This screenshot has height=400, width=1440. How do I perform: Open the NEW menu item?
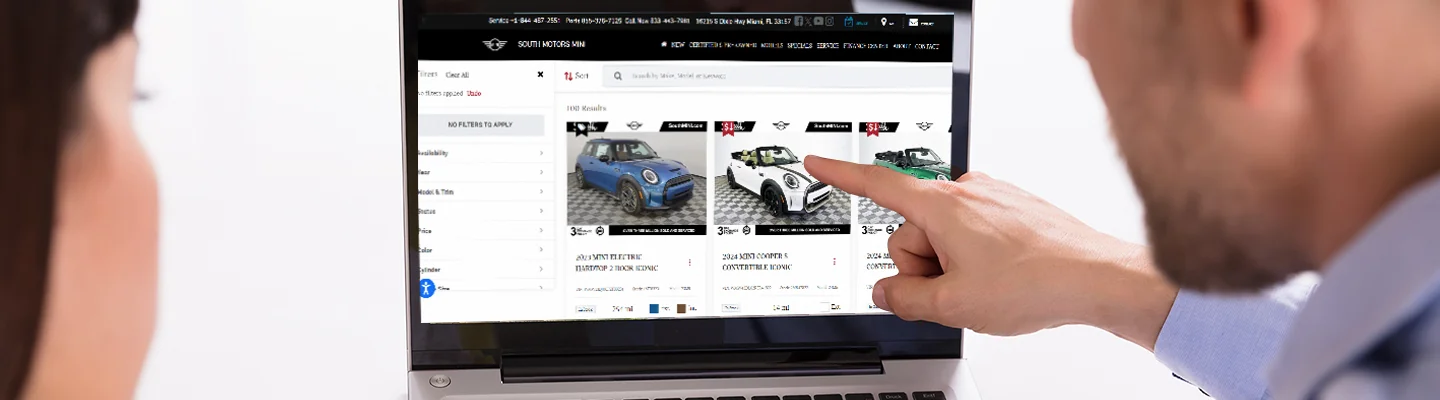678,45
